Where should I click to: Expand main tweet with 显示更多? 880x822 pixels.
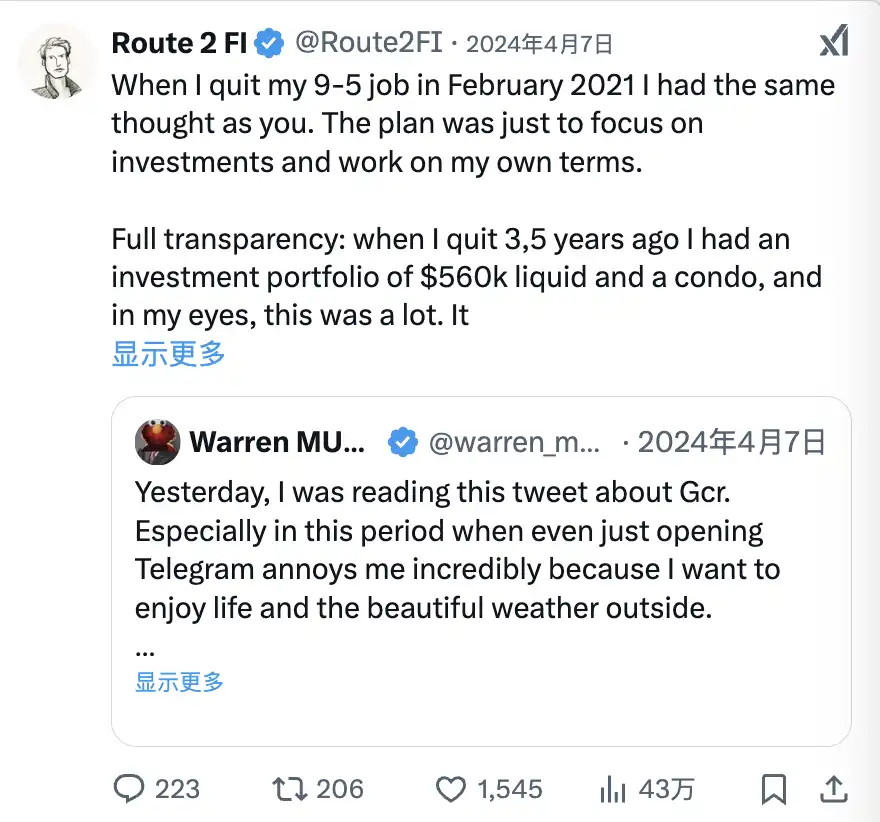tap(168, 353)
